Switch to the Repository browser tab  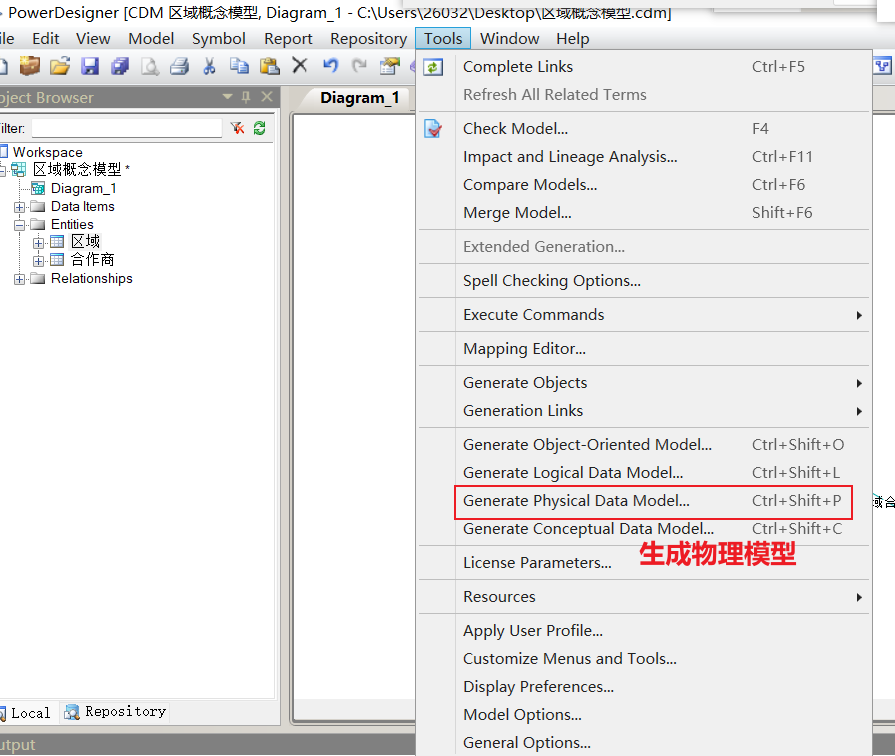(x=116, y=711)
